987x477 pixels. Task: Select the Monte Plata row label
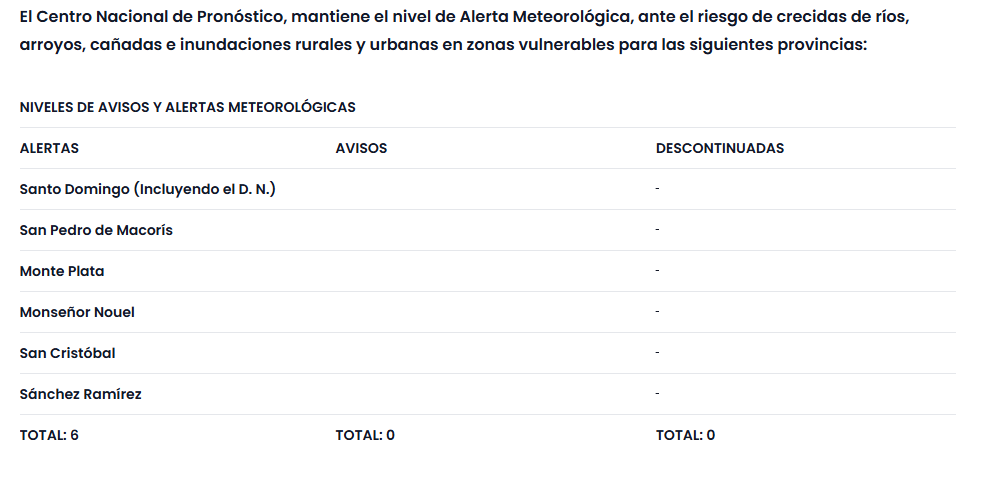click(62, 271)
